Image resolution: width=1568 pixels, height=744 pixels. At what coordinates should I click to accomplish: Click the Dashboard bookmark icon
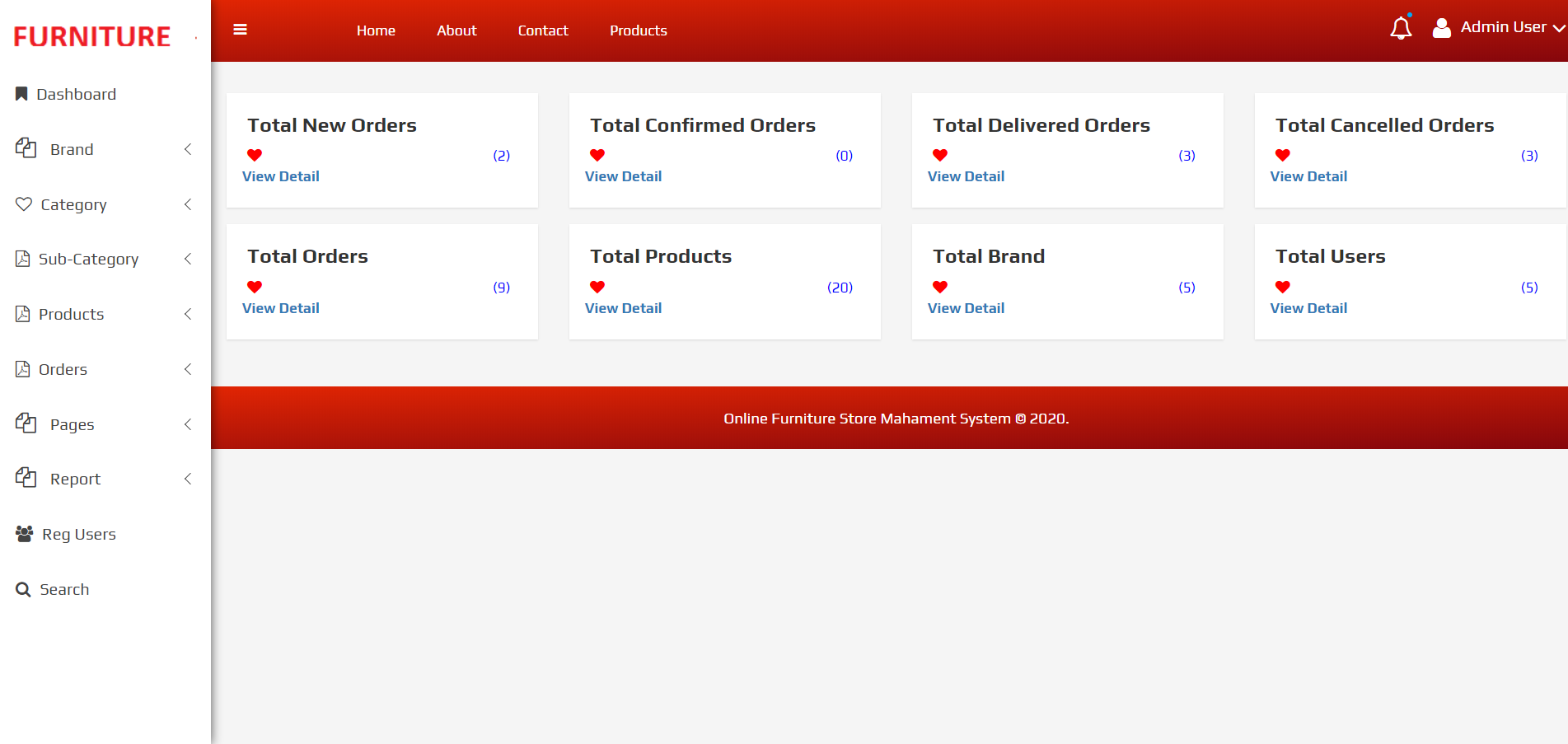point(21,94)
